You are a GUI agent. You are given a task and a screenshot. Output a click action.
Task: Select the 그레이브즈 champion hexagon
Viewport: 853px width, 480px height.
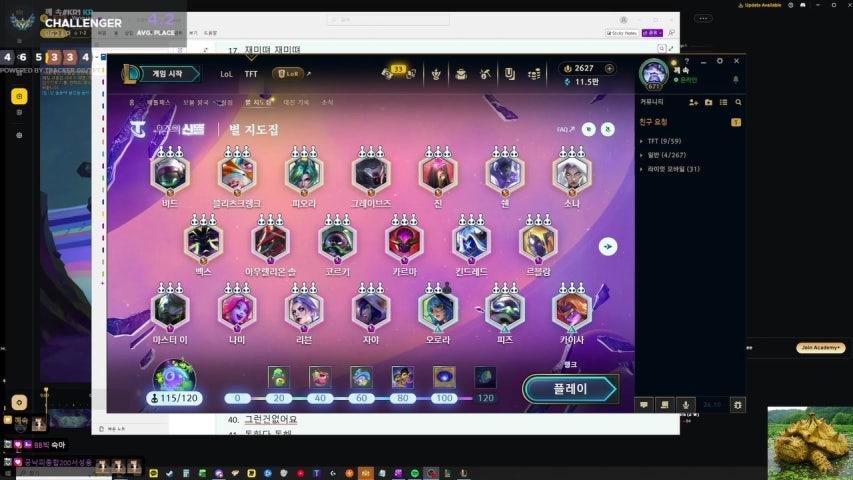coord(371,173)
